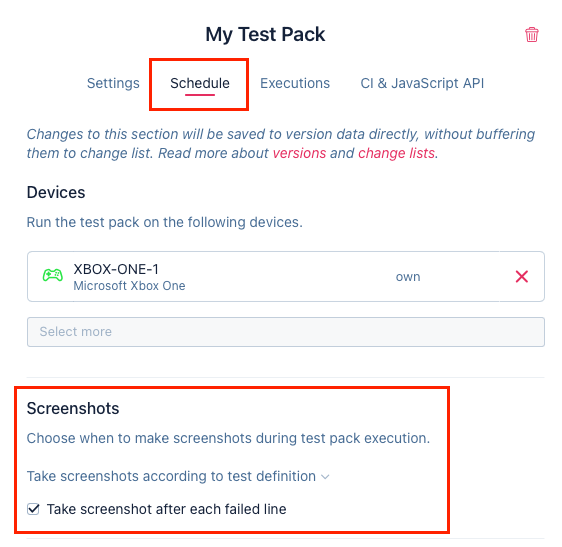Remove XBOX-ONE-1 device with red X
562x547 pixels.
(x=521, y=276)
